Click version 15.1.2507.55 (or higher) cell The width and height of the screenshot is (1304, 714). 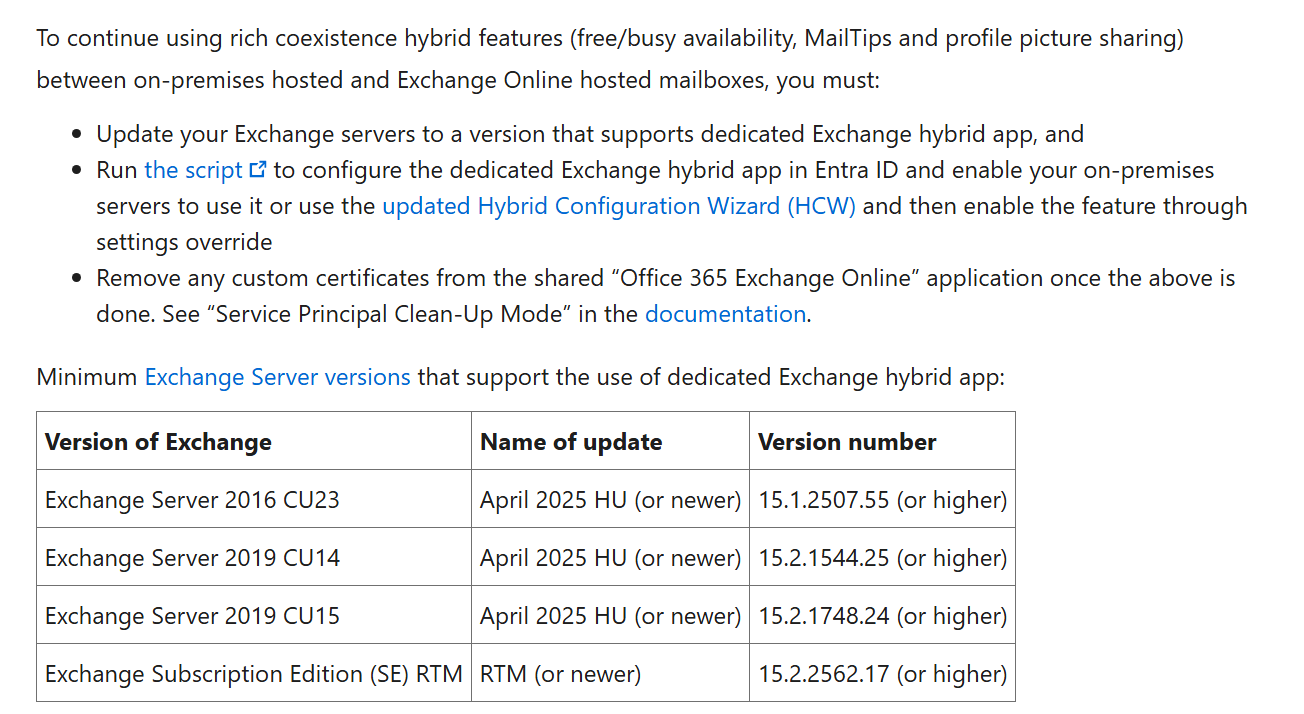[882, 499]
